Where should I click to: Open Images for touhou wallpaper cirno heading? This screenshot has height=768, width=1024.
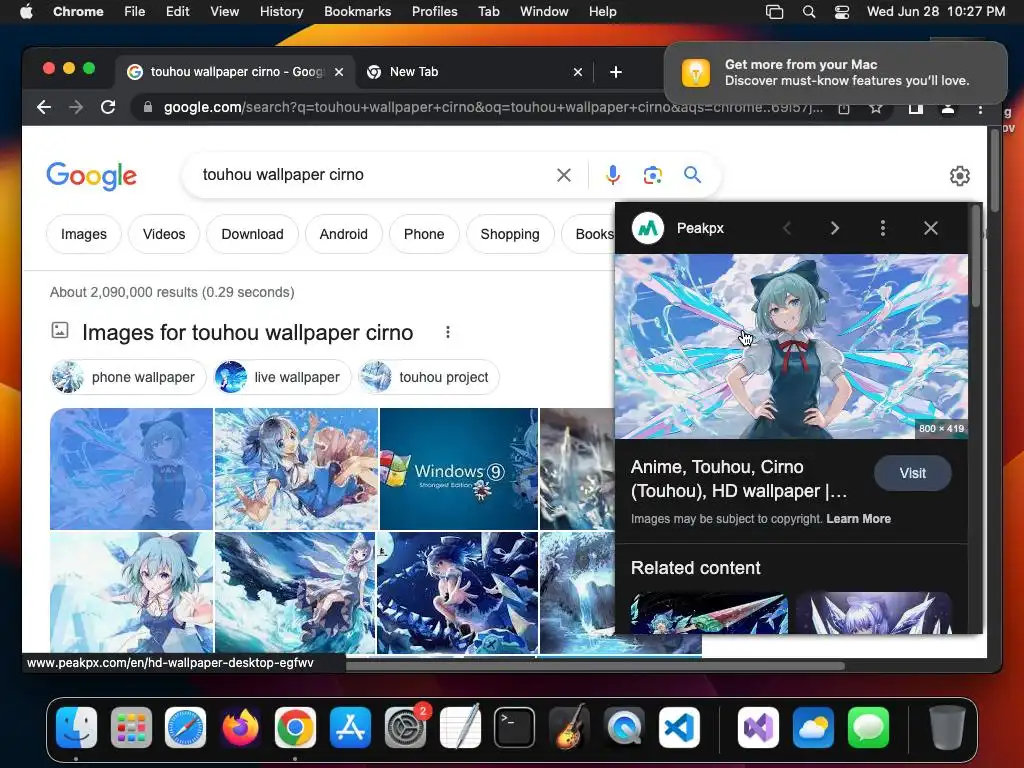[x=248, y=332]
